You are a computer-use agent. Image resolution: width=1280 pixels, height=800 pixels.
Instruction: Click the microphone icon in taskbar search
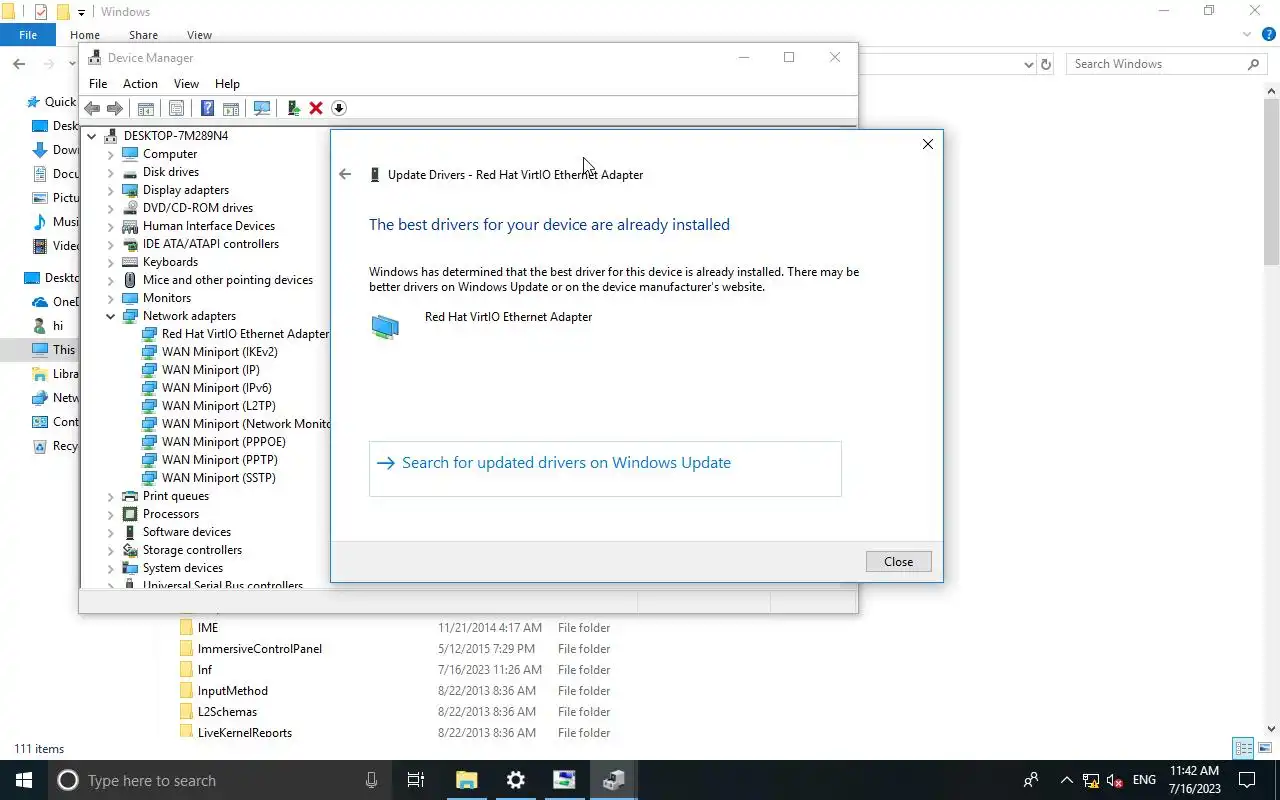371,780
